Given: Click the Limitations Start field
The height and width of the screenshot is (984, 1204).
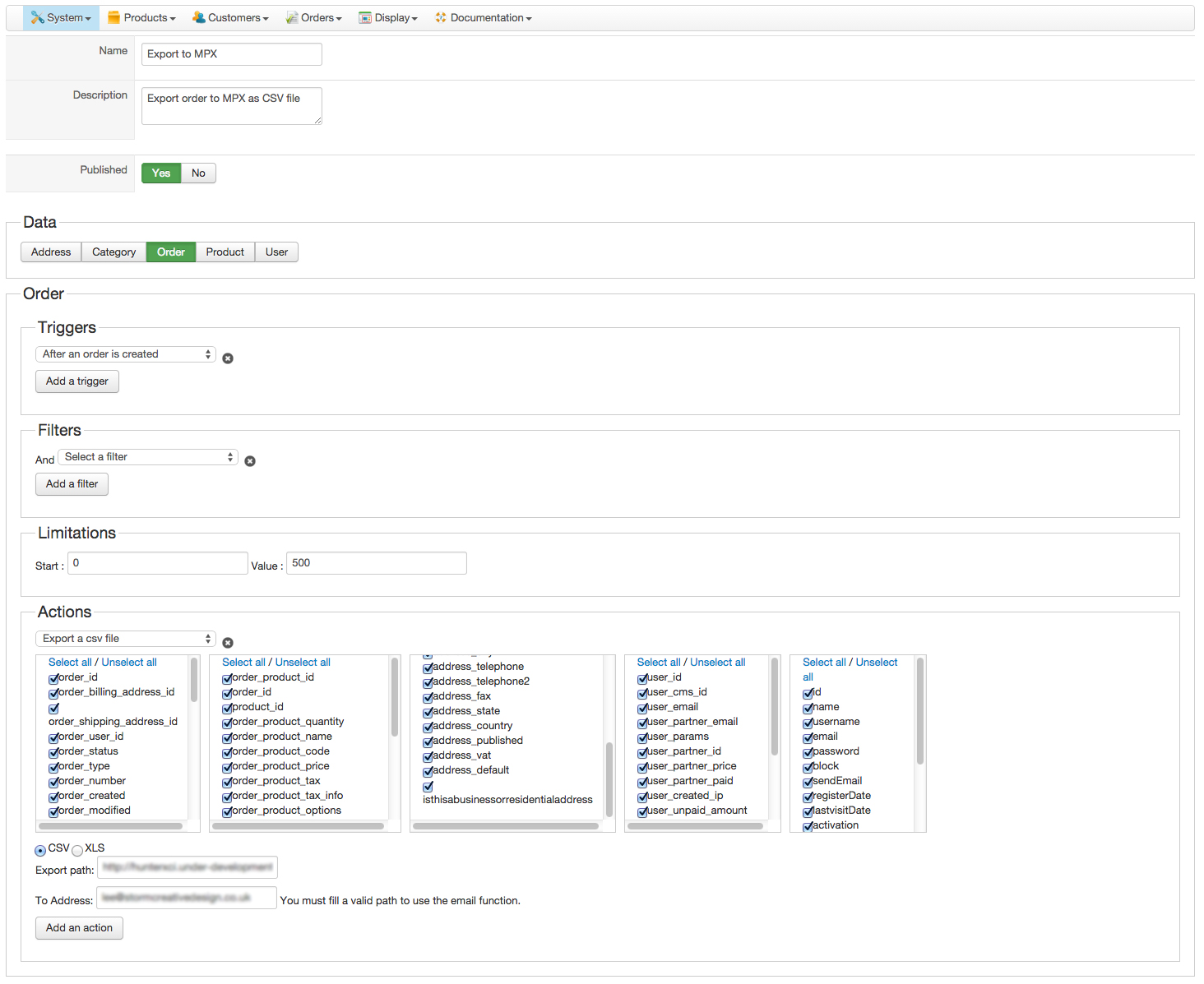Looking at the screenshot, I should coord(158,563).
